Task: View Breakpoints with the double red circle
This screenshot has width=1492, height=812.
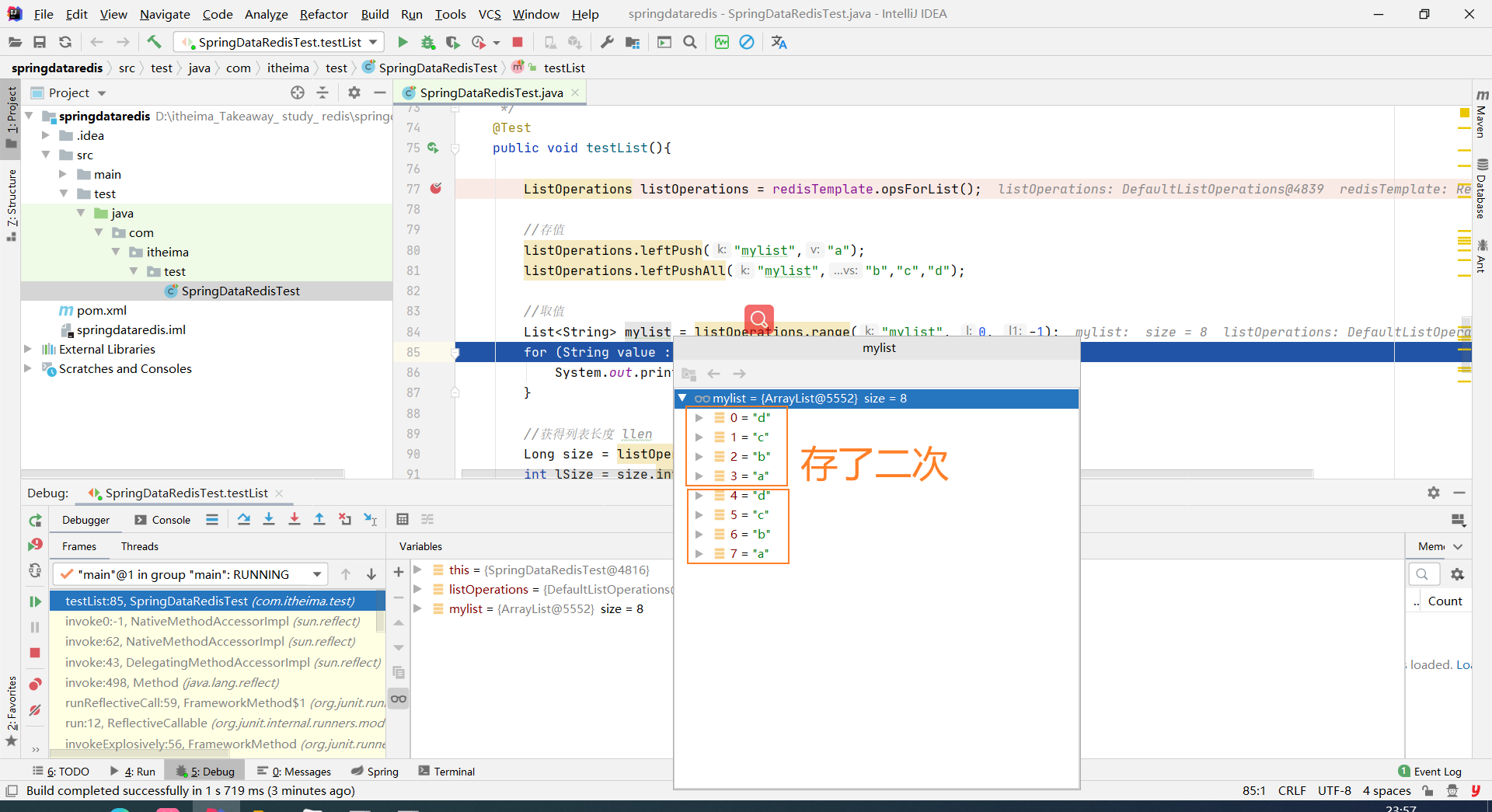Action: (35, 684)
